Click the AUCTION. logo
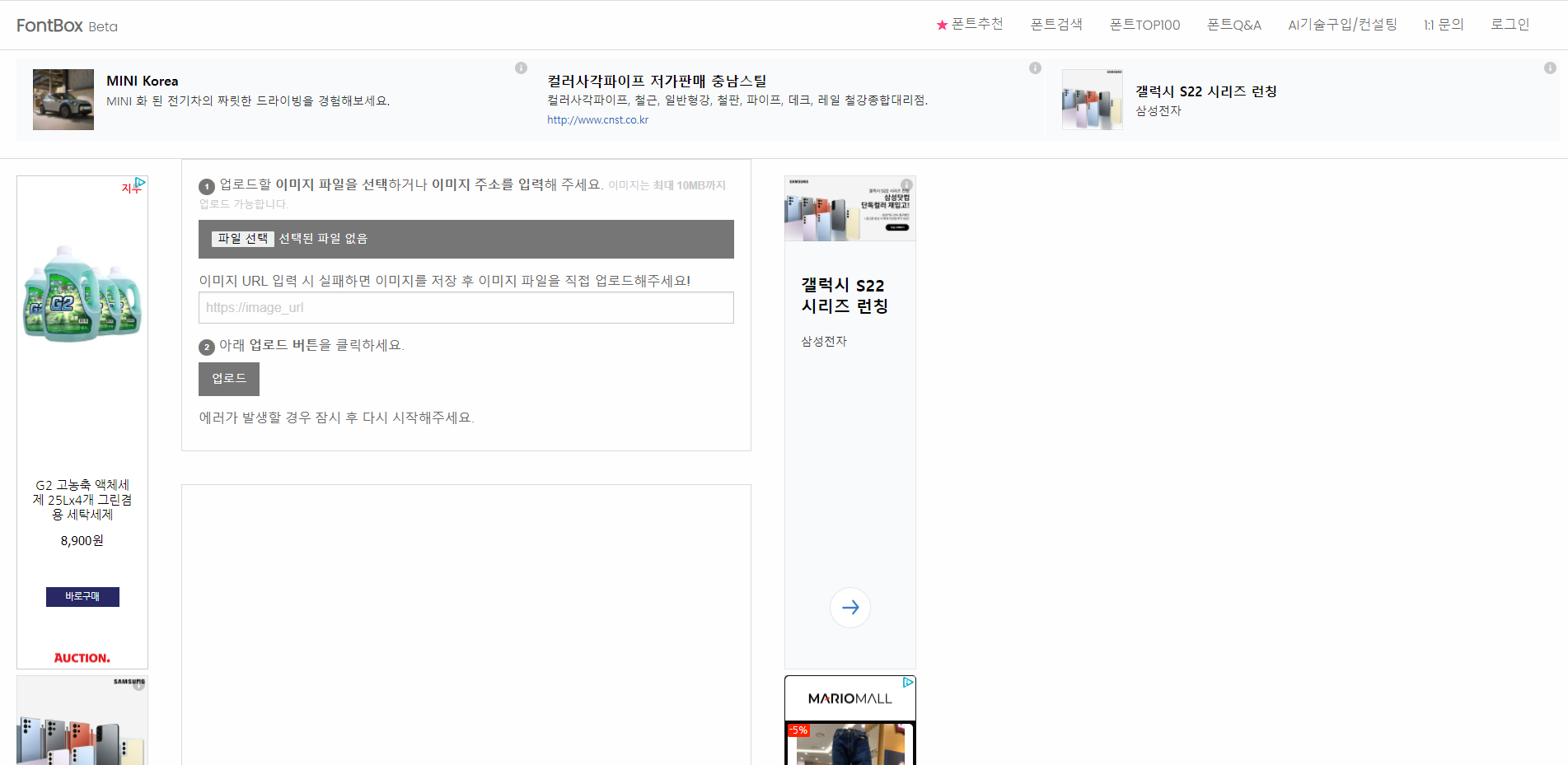Viewport: 1568px width, 765px height. coord(82,658)
